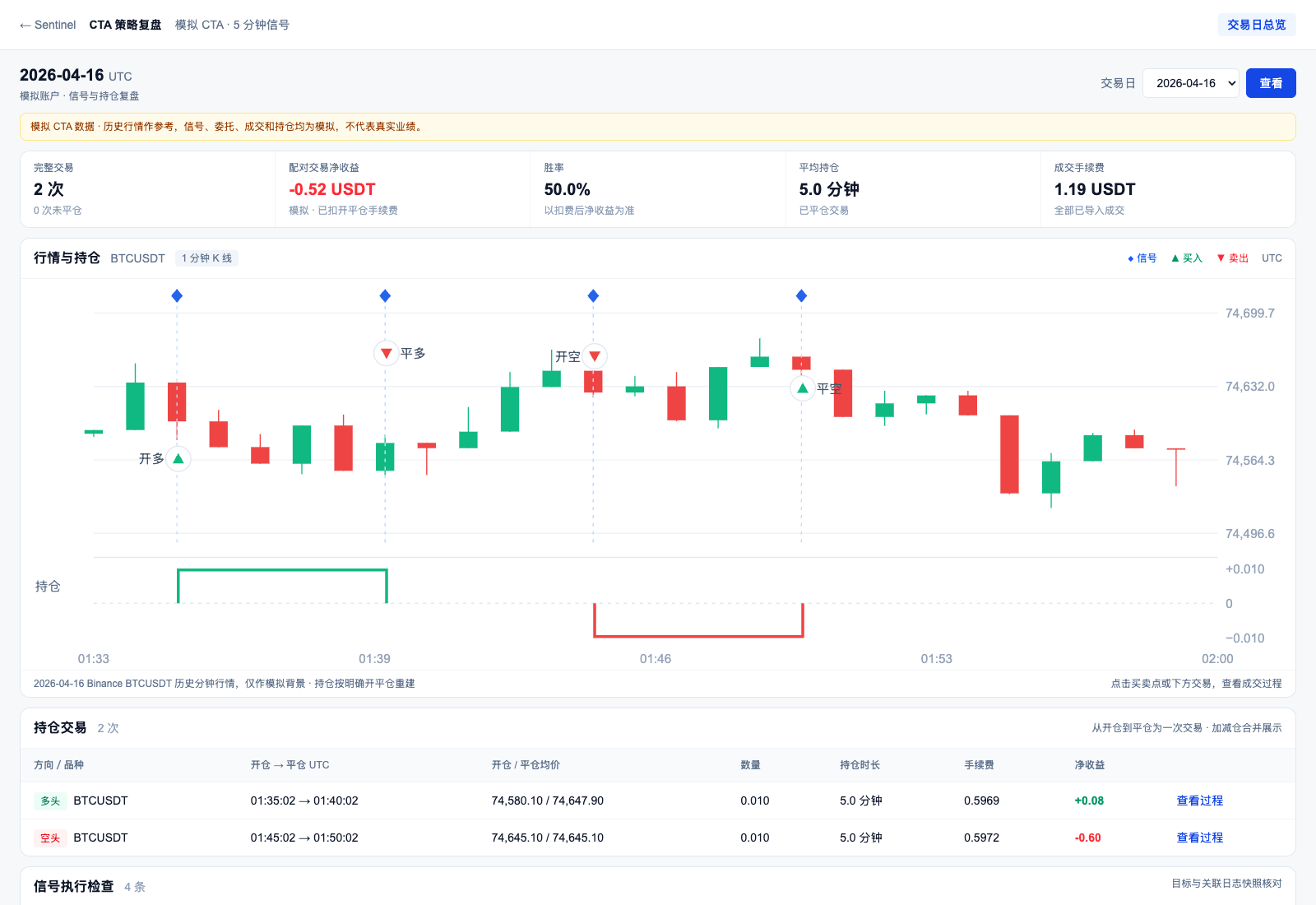
Task: Select the first blue signal diamond
Action: click(x=177, y=295)
